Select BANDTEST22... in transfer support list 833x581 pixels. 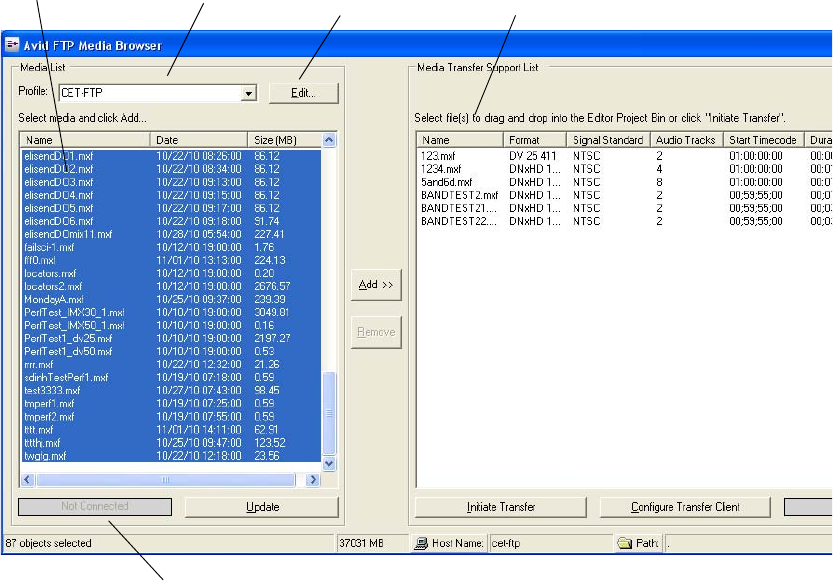(x=459, y=221)
